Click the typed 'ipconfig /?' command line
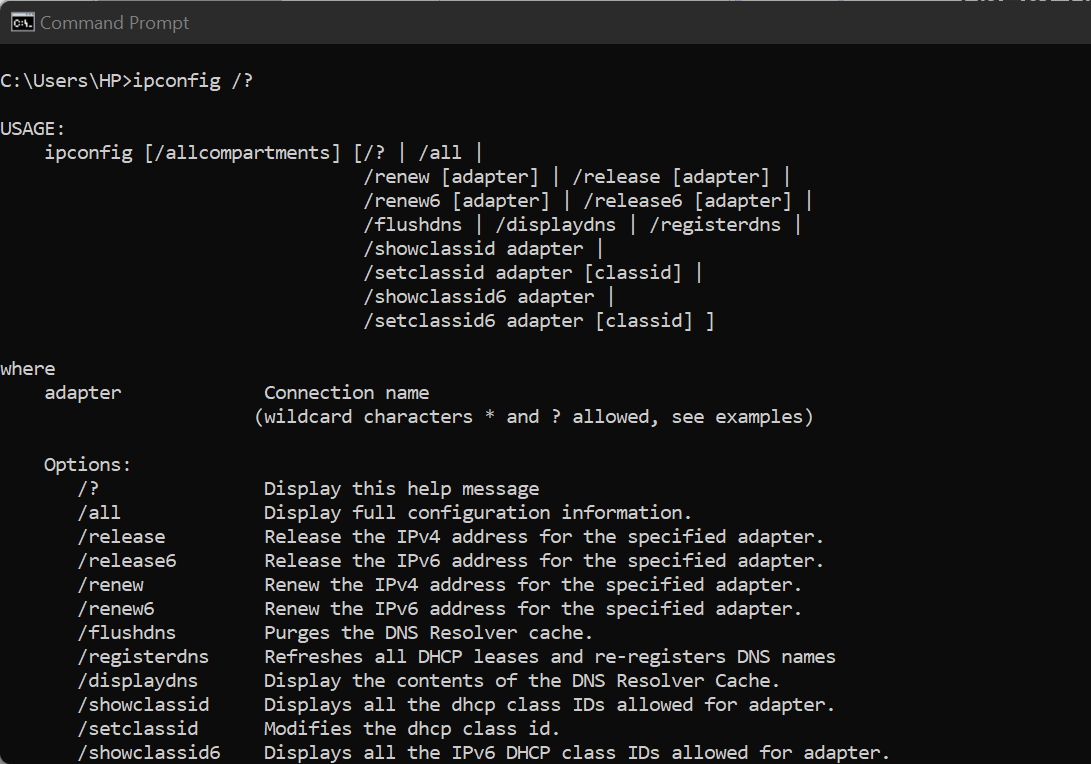The width and height of the screenshot is (1091, 764). click(126, 81)
